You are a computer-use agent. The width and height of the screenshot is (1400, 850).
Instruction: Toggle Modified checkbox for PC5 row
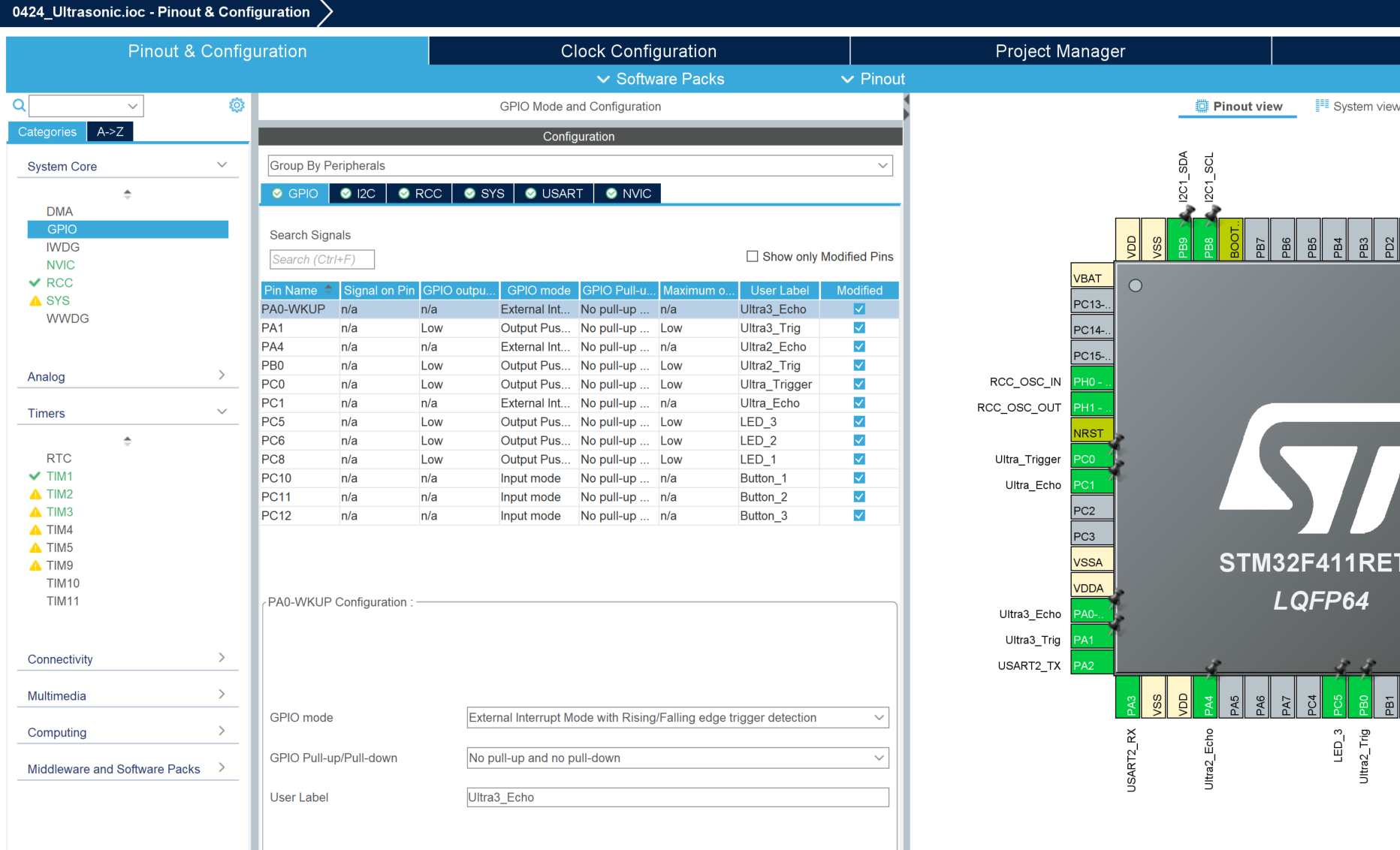click(859, 422)
